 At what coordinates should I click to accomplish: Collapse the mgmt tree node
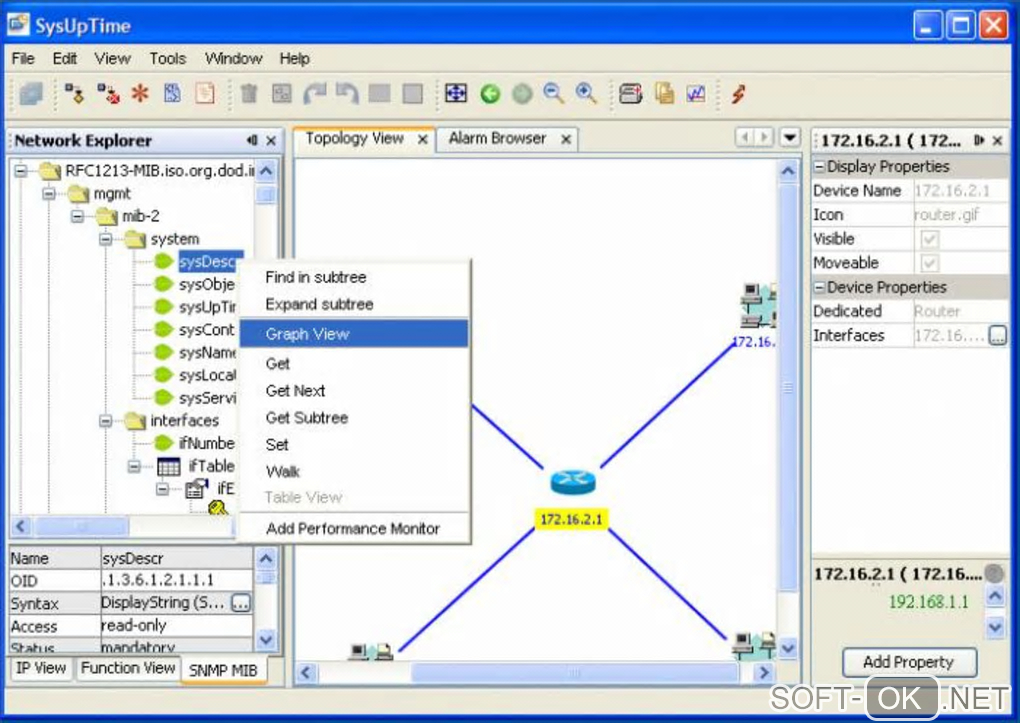(49, 193)
